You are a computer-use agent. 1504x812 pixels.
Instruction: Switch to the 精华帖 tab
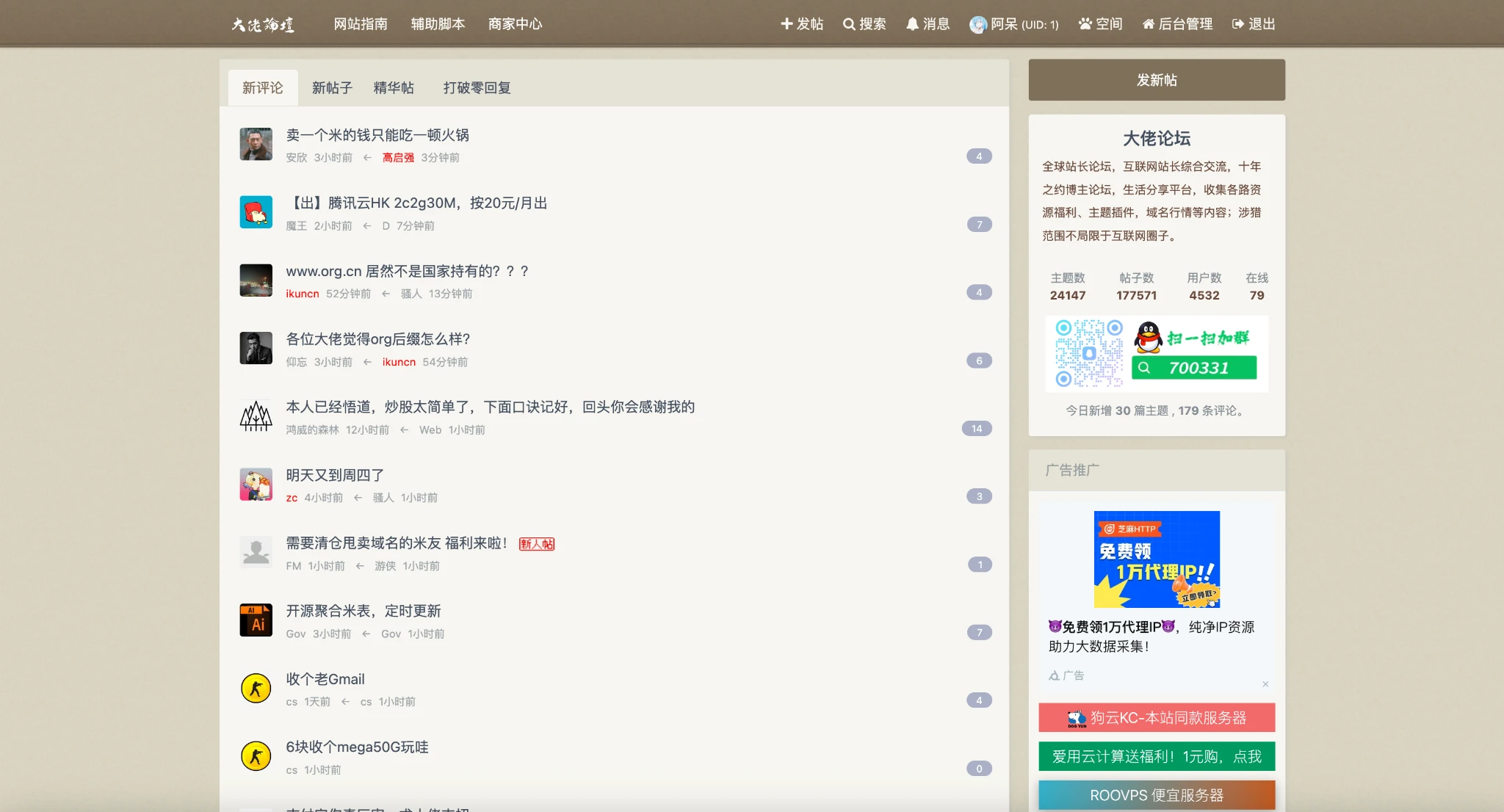(x=394, y=88)
